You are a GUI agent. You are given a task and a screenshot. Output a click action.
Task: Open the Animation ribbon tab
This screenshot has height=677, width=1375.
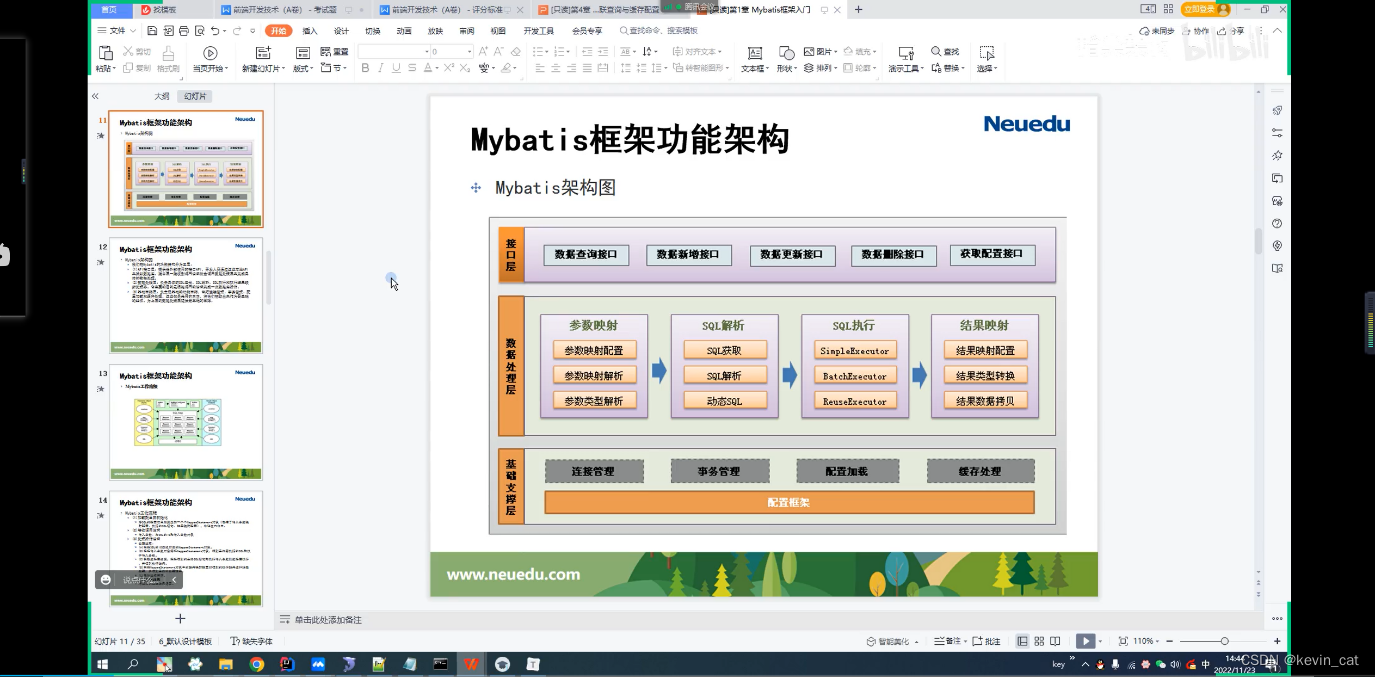click(404, 31)
